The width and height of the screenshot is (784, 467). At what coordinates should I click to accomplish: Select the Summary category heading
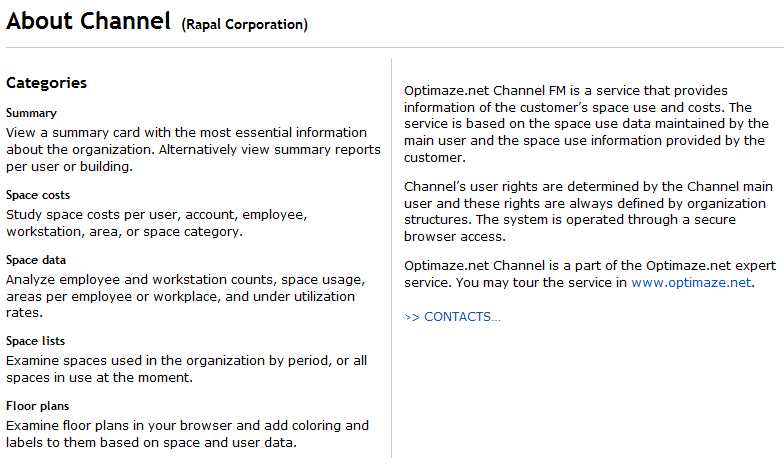31,113
